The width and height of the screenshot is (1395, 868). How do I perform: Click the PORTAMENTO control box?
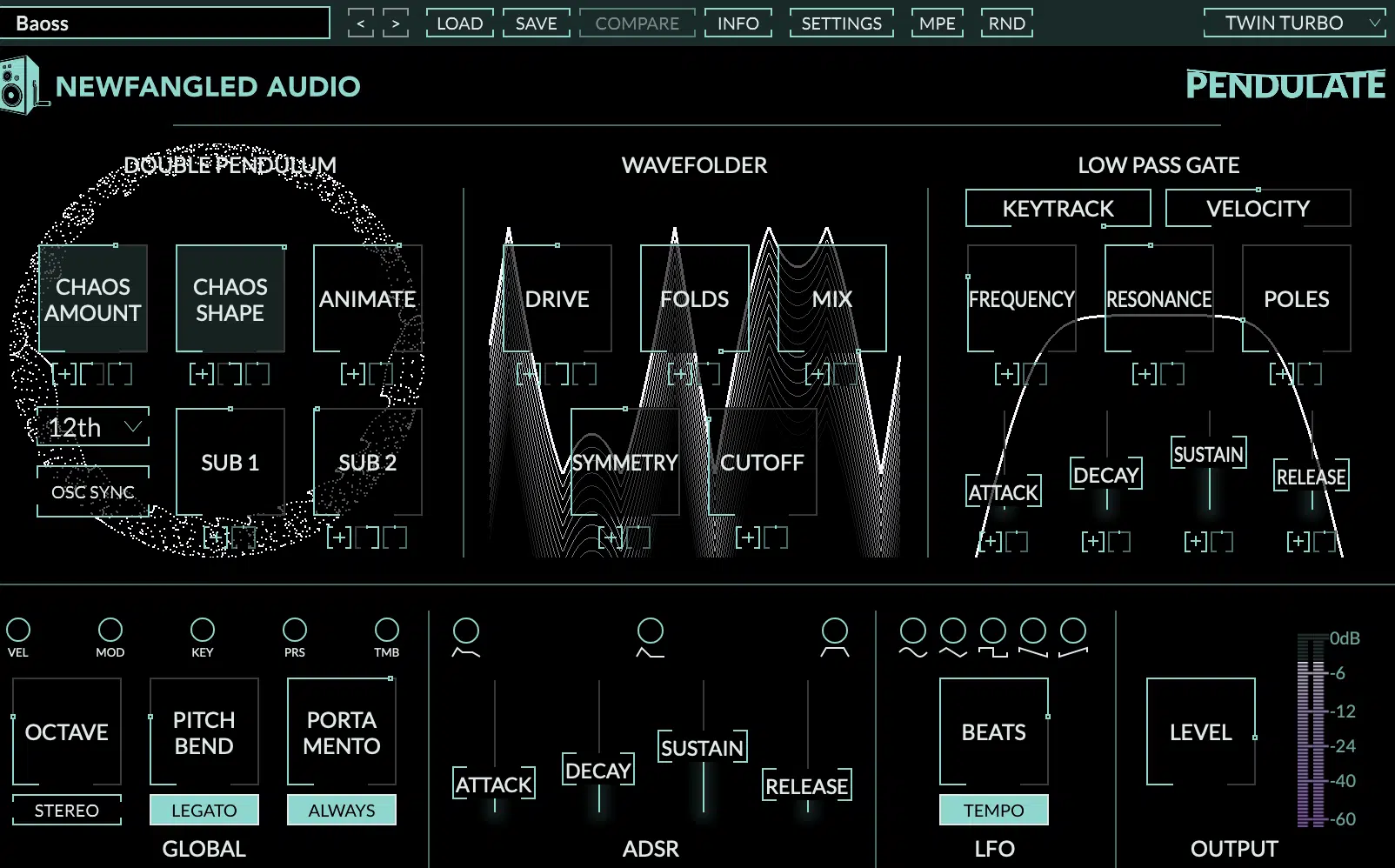tap(342, 731)
